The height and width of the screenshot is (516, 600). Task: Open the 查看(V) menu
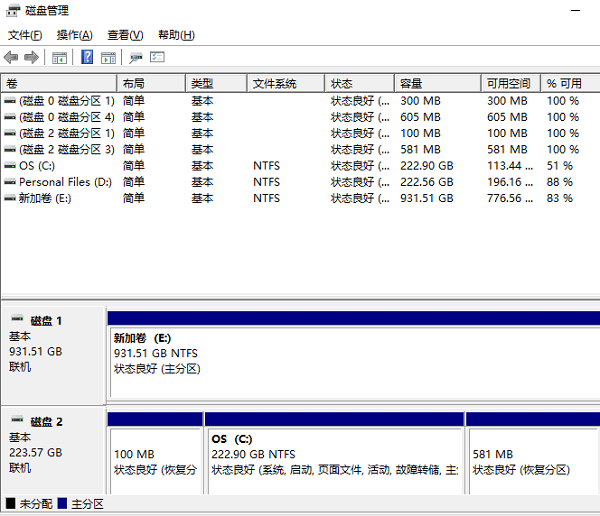[125, 35]
